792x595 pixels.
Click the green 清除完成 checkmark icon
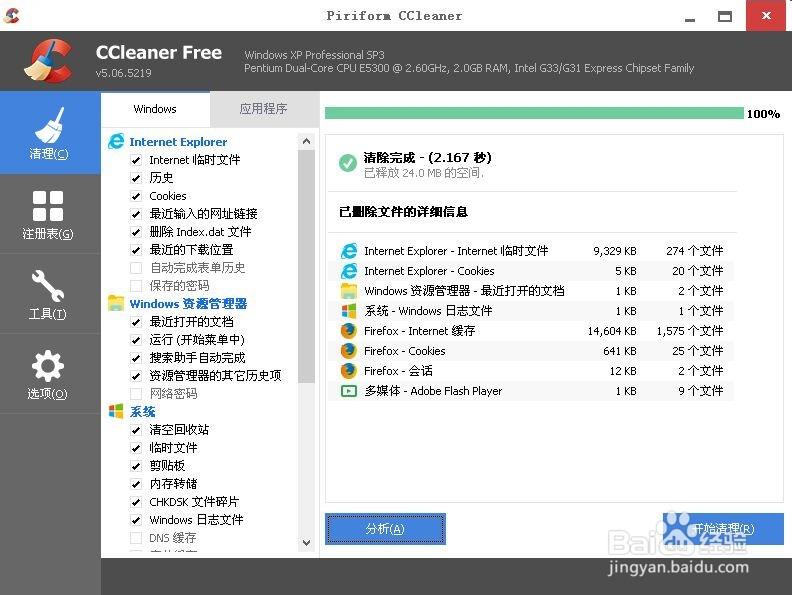348,163
